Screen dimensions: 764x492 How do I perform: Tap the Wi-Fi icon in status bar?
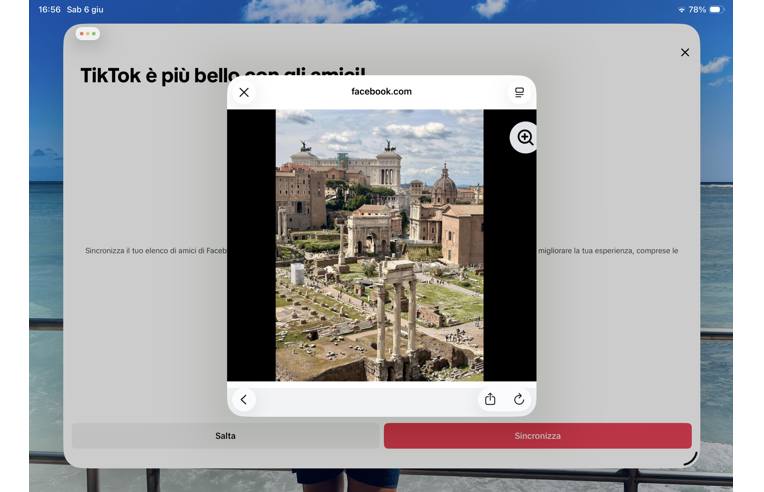[681, 10]
